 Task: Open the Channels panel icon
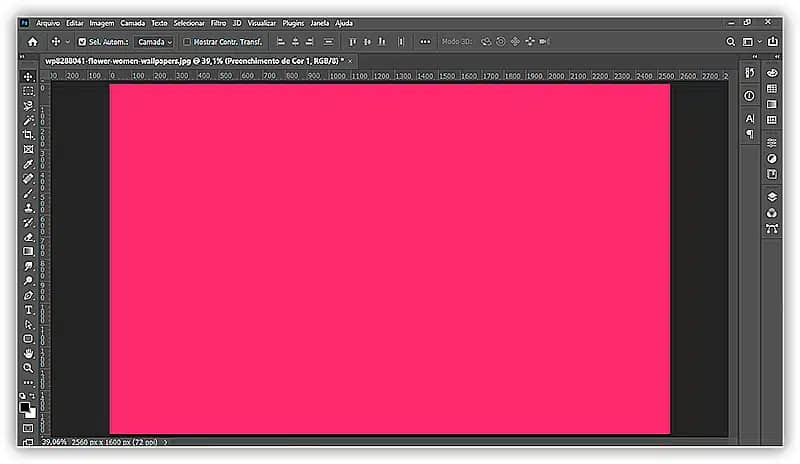click(772, 213)
